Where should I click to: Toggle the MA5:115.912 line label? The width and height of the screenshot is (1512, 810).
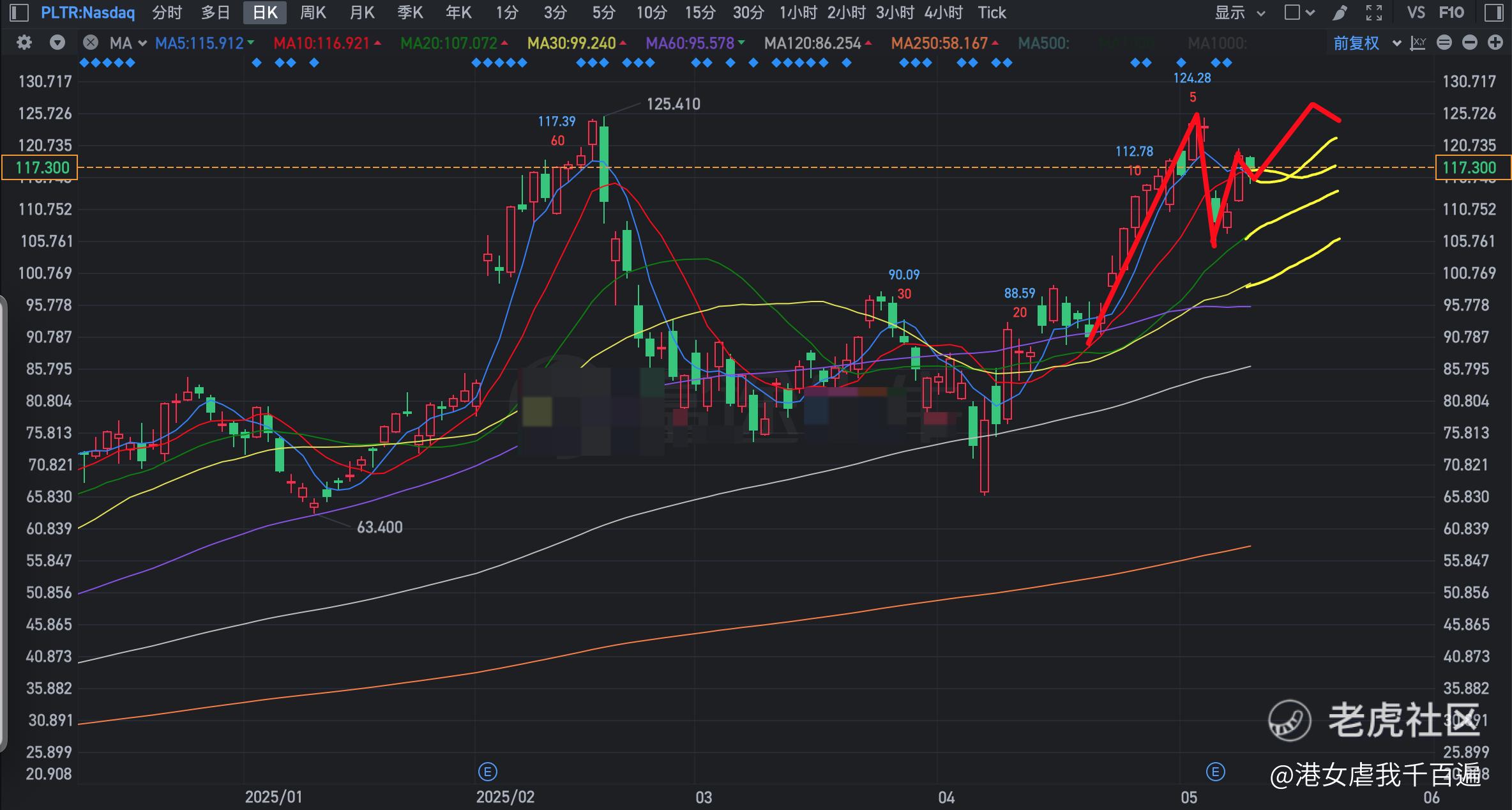click(204, 43)
